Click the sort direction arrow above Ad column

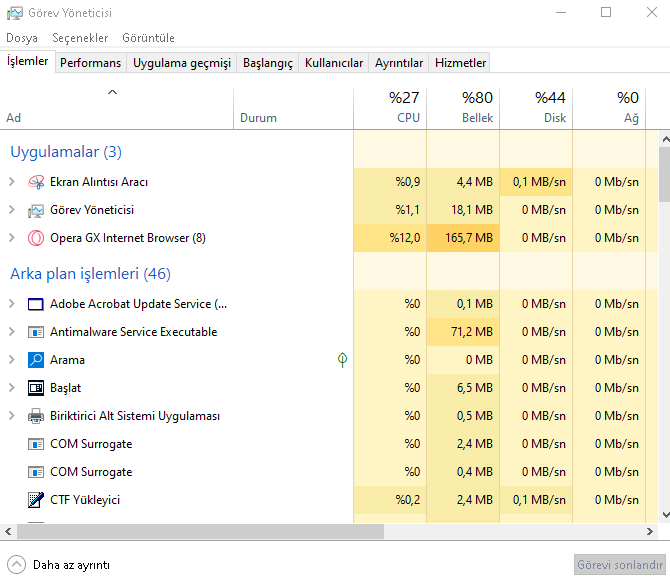click(112, 92)
